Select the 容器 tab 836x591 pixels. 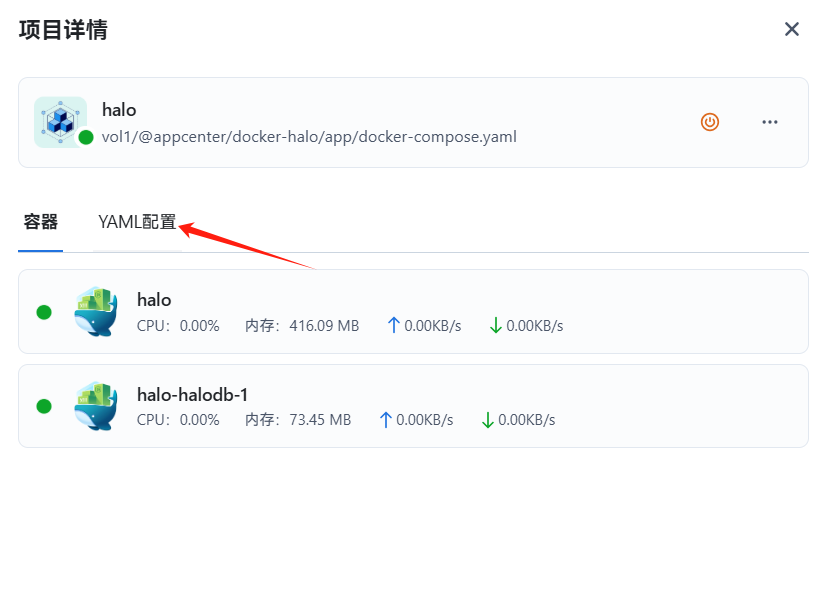(41, 222)
